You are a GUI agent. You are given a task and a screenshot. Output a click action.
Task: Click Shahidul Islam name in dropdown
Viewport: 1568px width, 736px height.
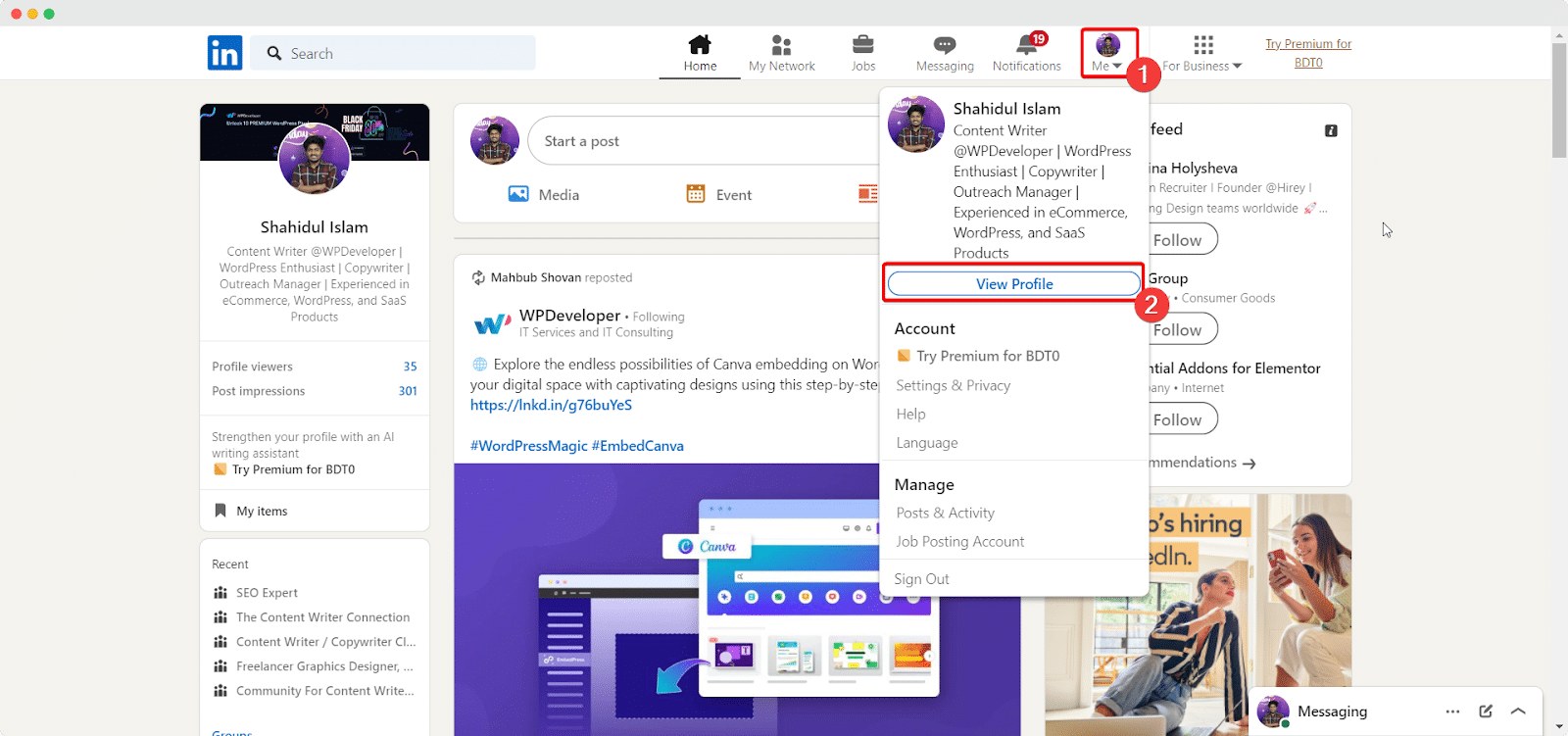(1006, 109)
